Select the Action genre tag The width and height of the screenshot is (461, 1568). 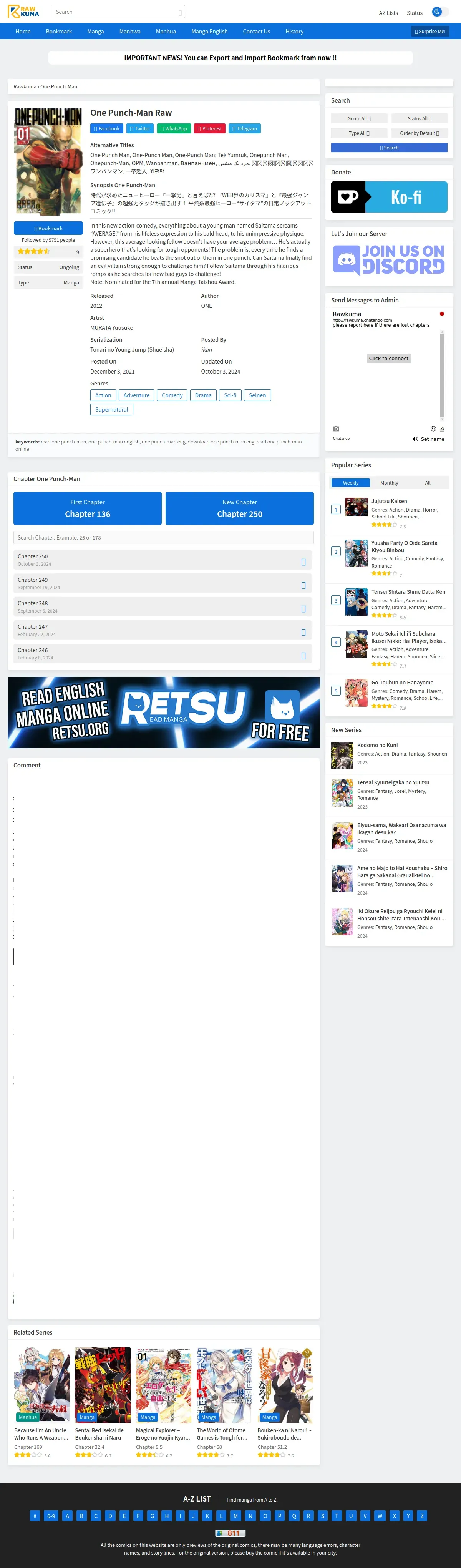[103, 395]
